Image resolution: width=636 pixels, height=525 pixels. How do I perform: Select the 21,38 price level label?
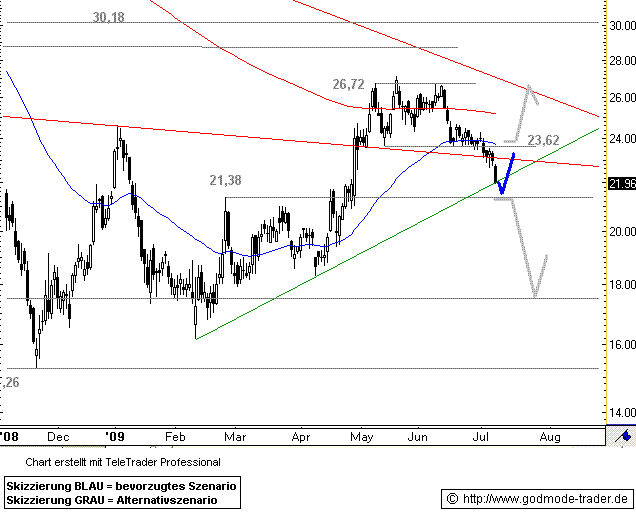[x=226, y=180]
